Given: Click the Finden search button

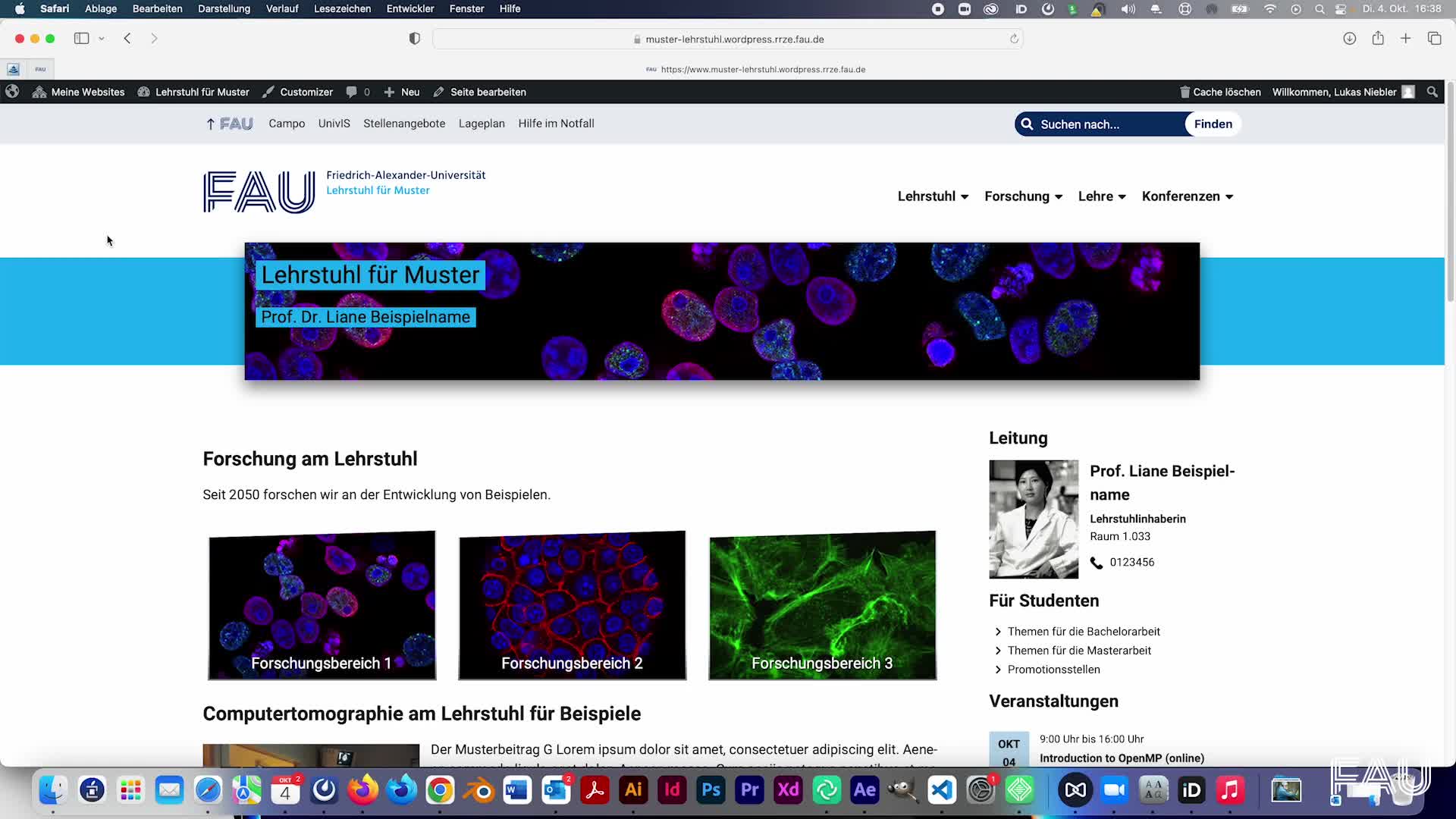Looking at the screenshot, I should [x=1213, y=124].
